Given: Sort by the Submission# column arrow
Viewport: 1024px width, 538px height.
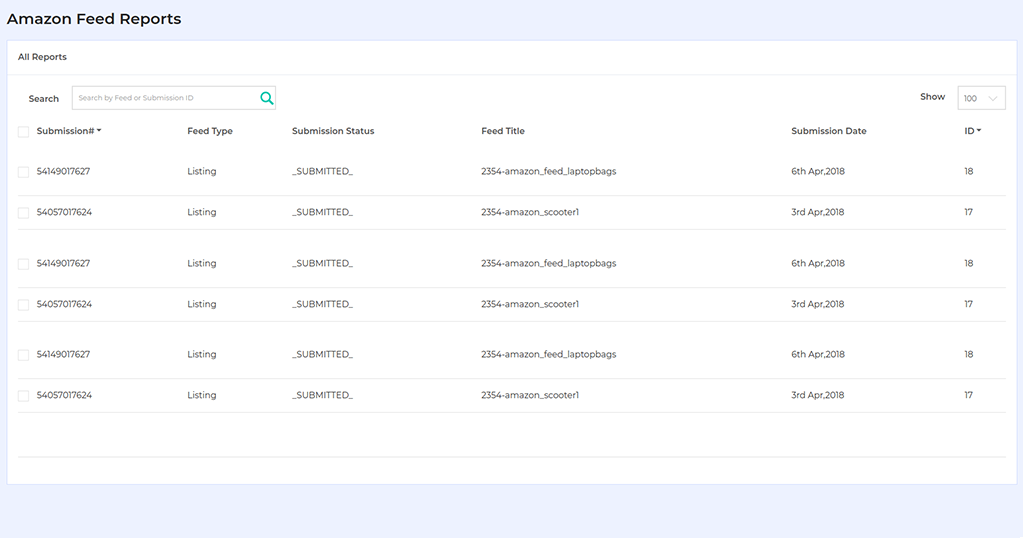Looking at the screenshot, I should pyautogui.click(x=99, y=131).
